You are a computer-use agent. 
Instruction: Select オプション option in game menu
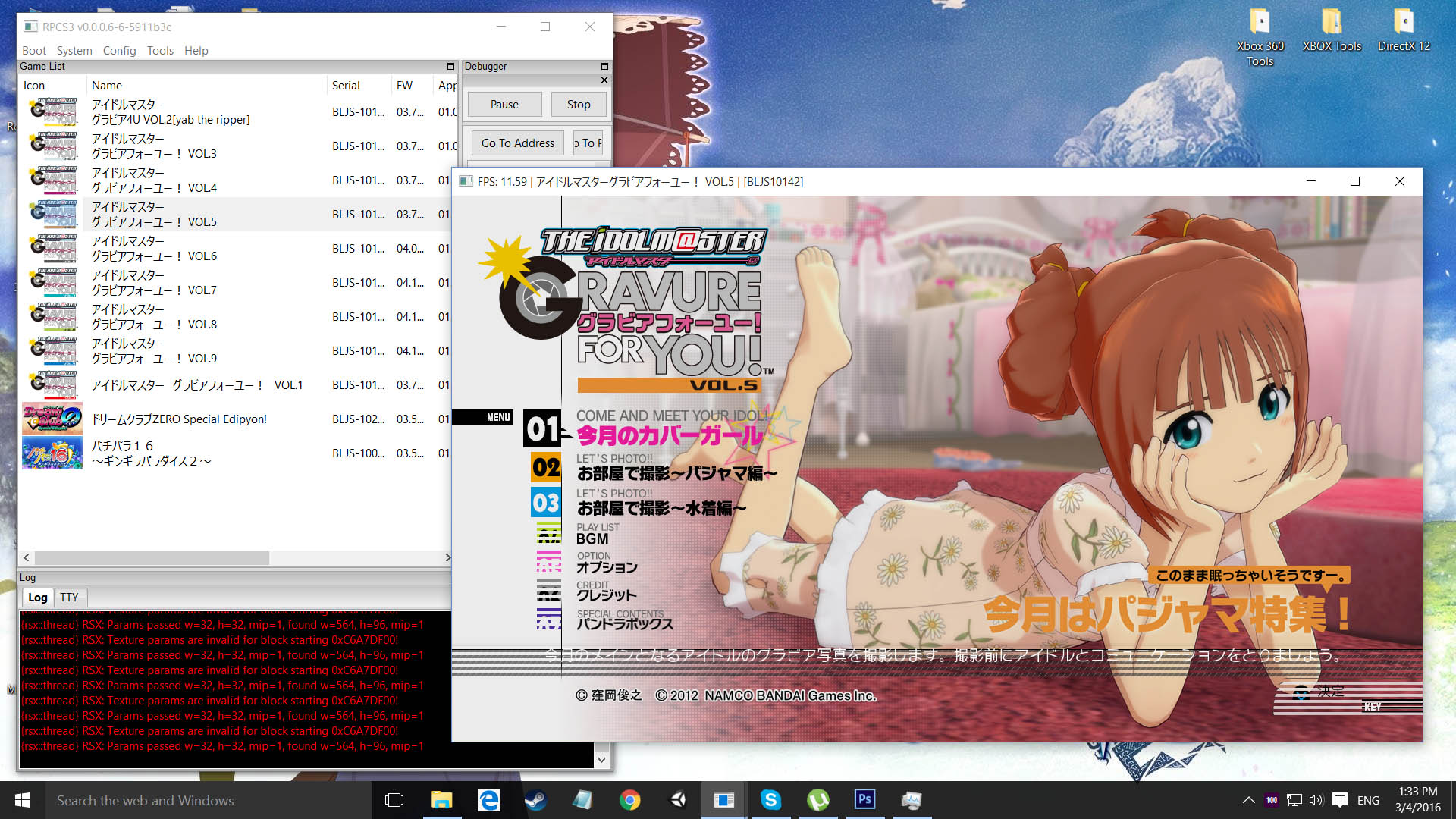[x=607, y=567]
